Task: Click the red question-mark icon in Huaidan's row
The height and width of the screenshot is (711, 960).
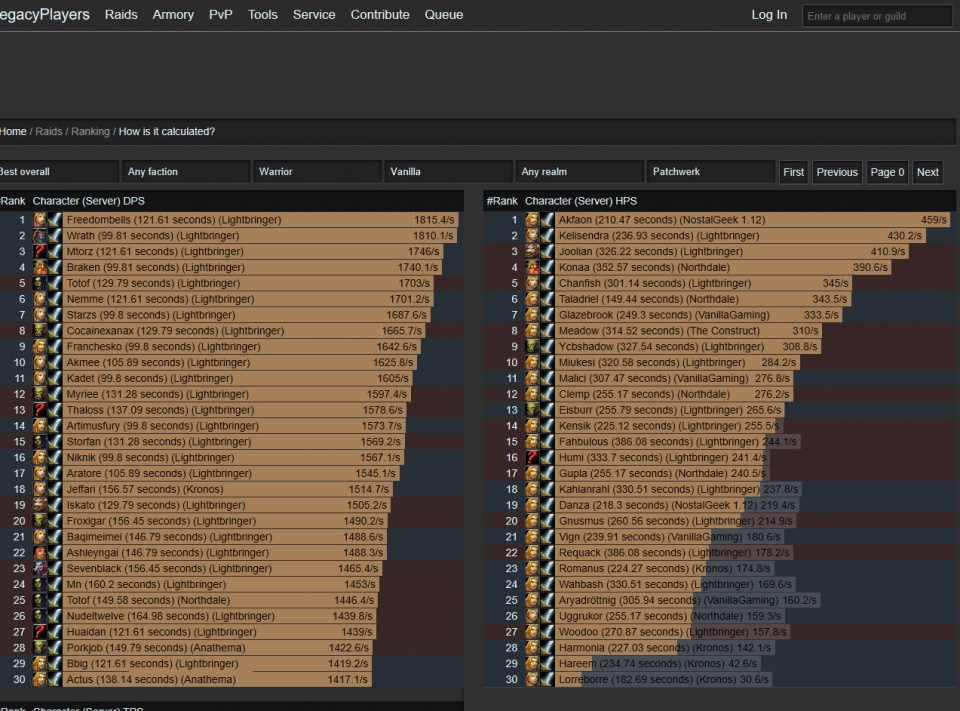Action: pyautogui.click(x=40, y=632)
